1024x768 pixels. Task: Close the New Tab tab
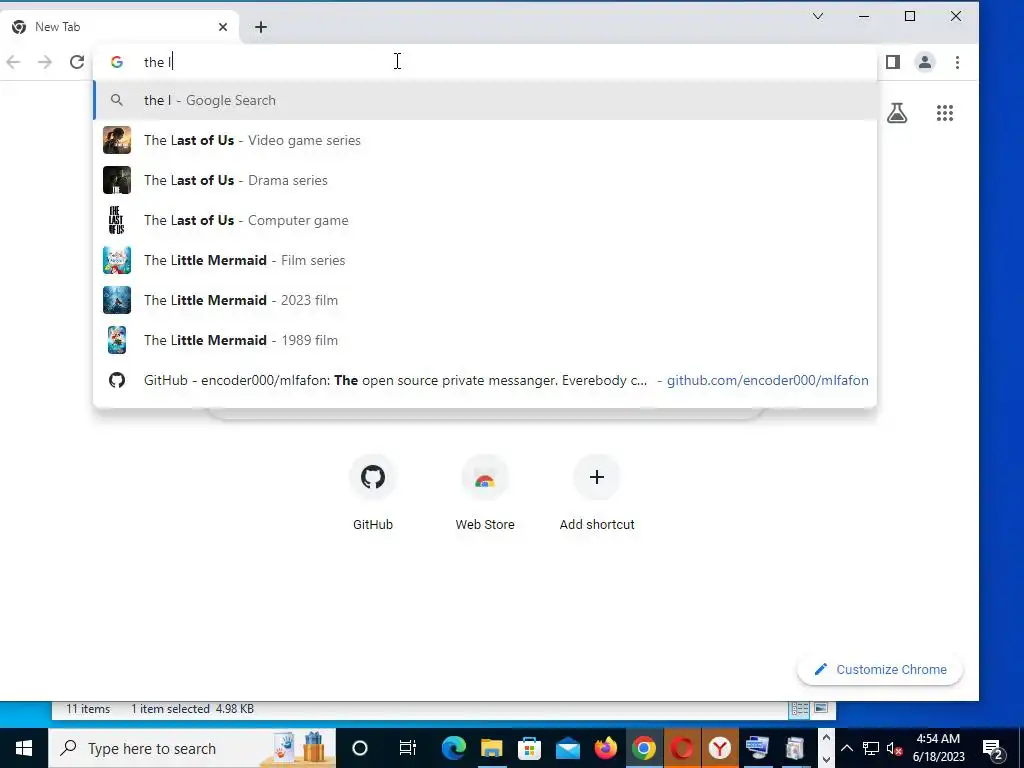[x=223, y=27]
